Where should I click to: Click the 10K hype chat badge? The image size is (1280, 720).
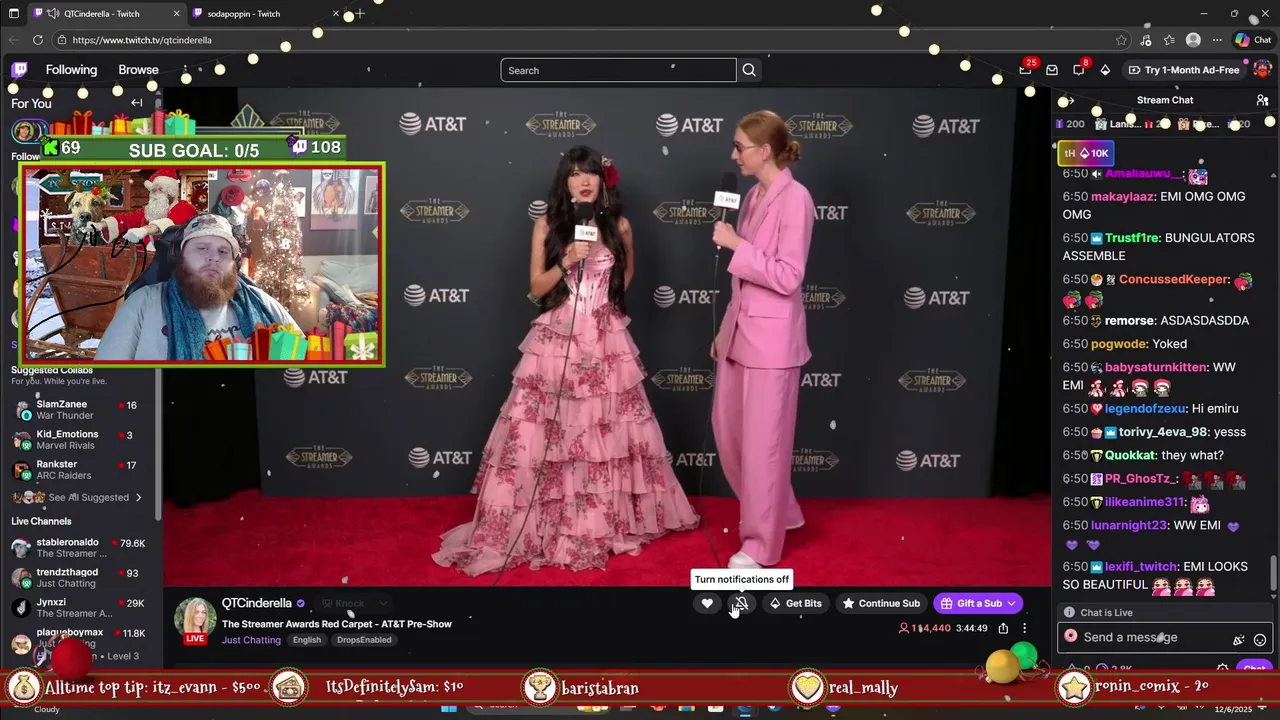coord(1086,153)
